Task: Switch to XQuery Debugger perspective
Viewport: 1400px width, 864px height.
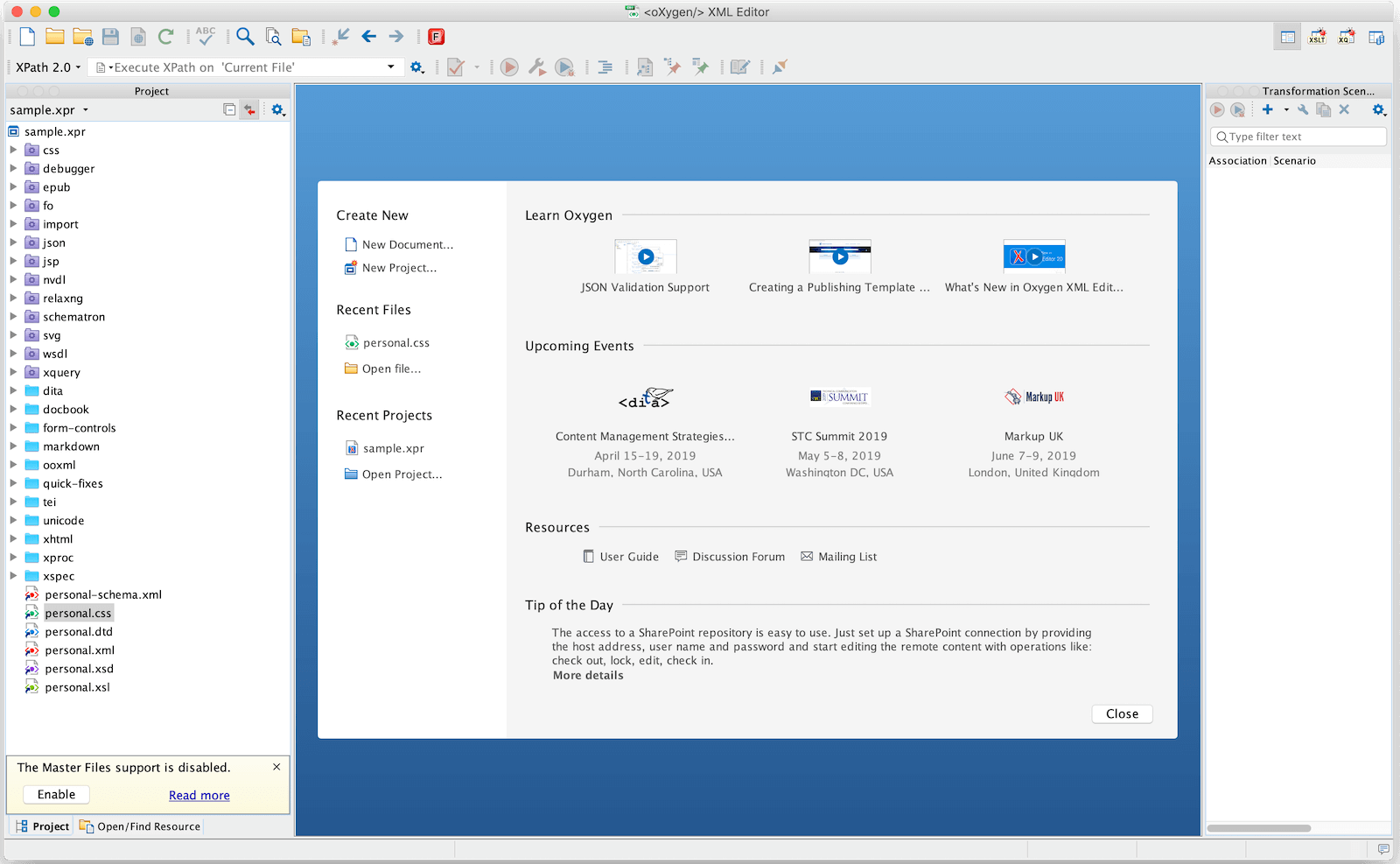Action: point(1347,37)
